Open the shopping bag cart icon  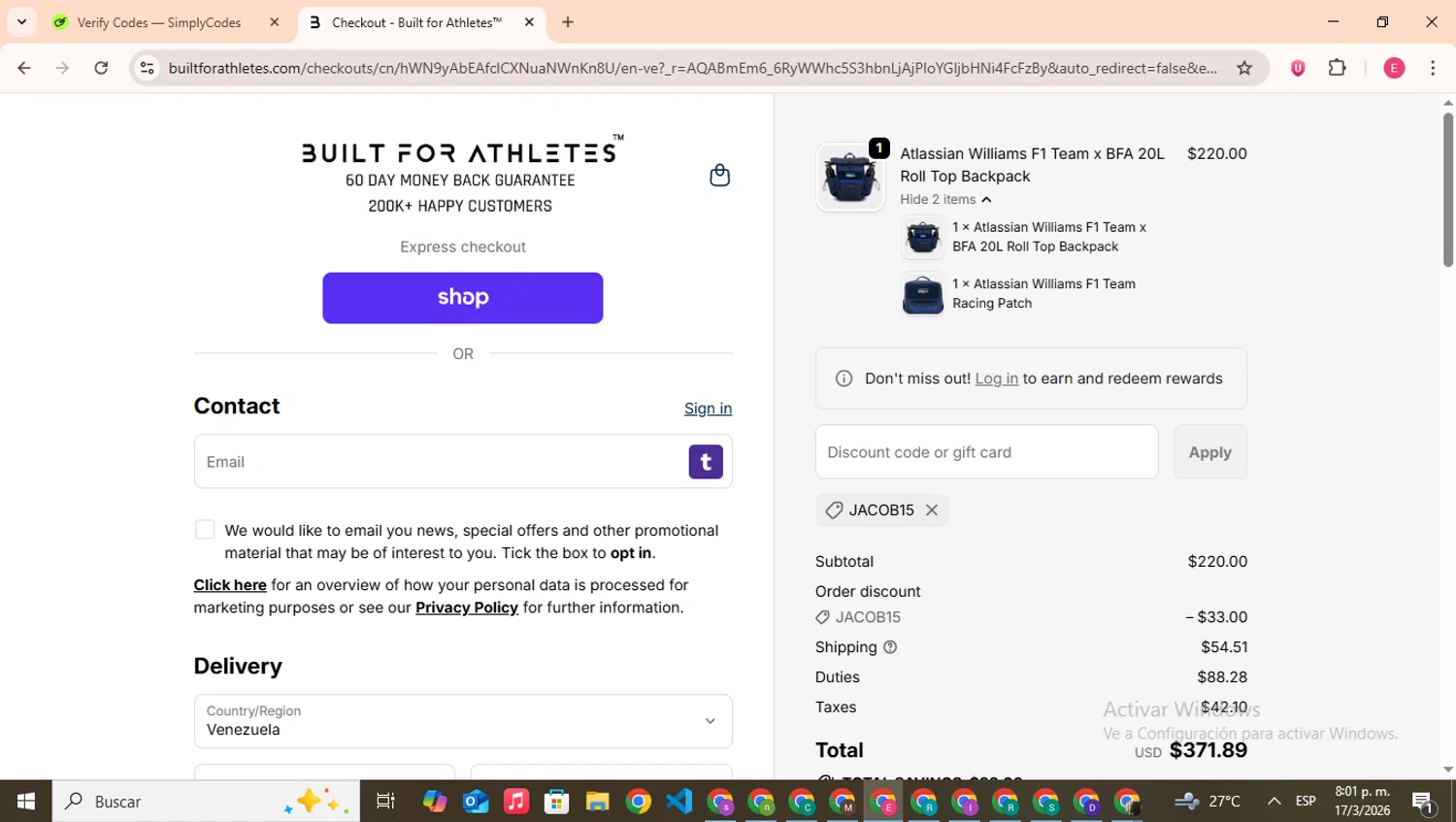[719, 176]
